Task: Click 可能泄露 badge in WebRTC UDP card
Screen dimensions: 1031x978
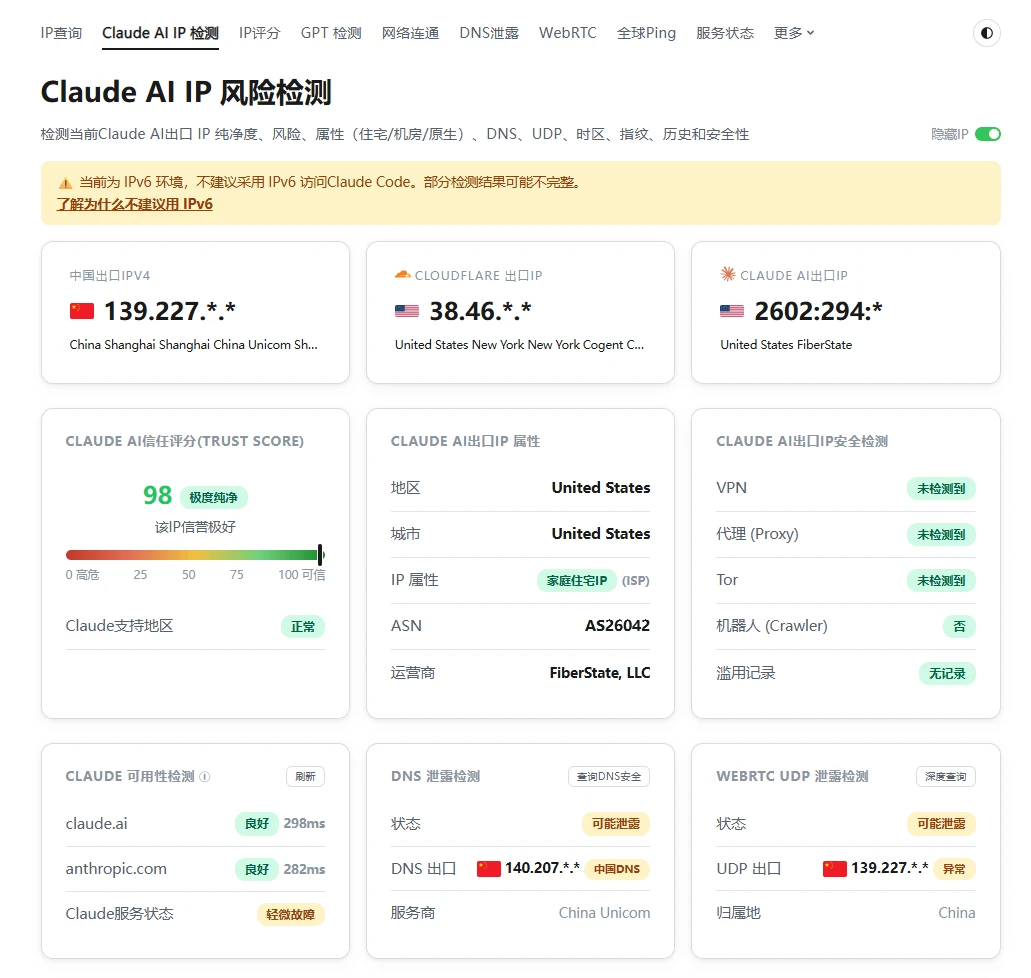Action: pos(942,823)
